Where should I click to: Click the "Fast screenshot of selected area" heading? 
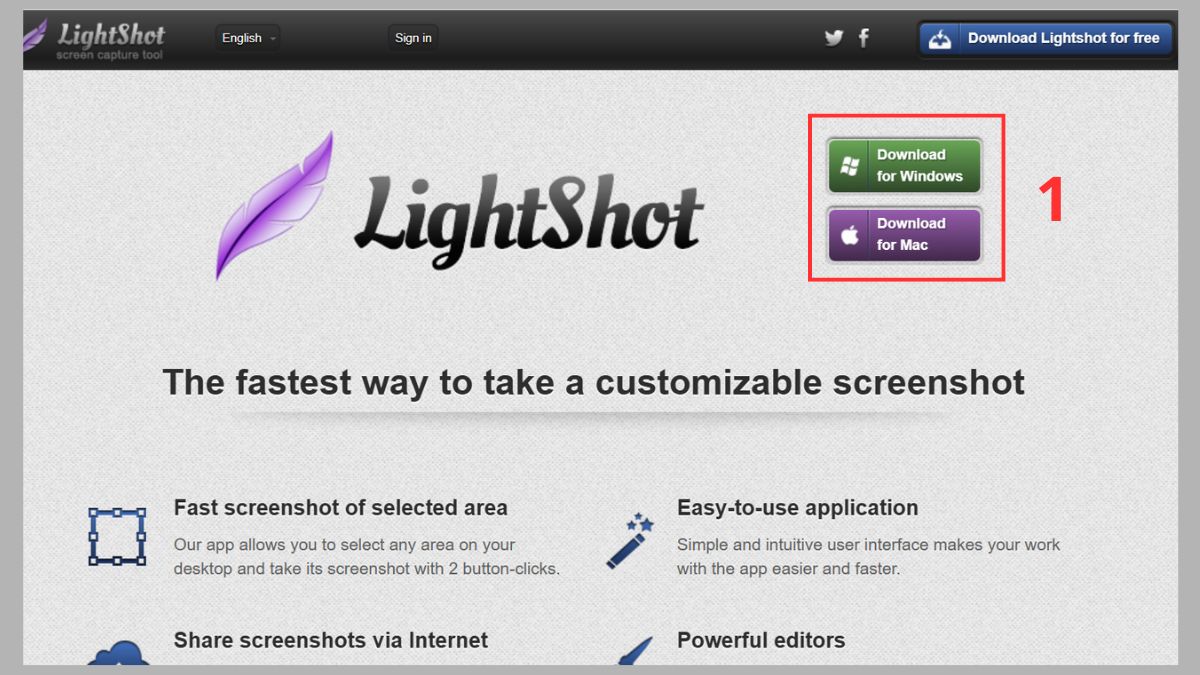click(341, 507)
